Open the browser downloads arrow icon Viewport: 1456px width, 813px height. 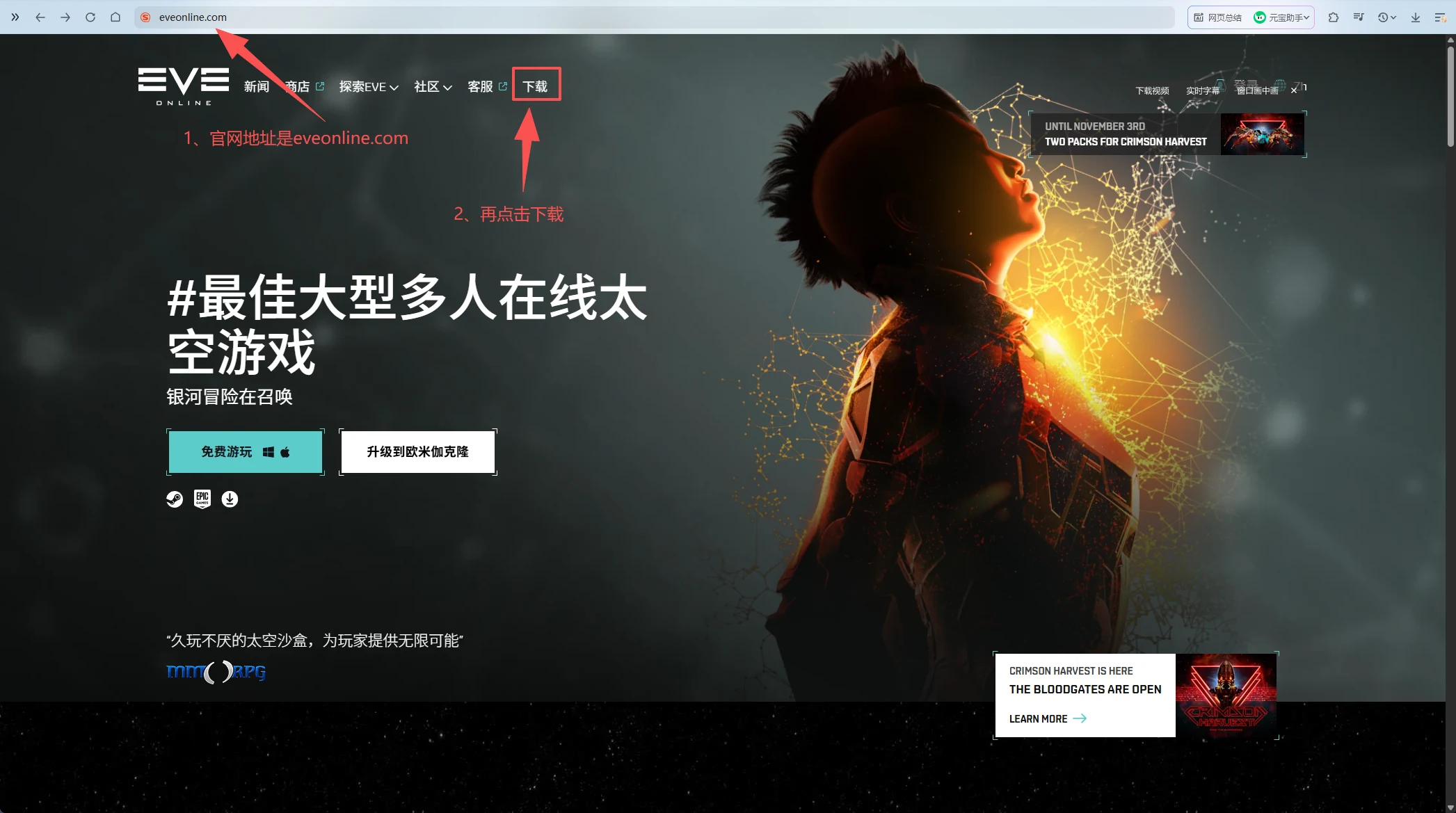1416,17
